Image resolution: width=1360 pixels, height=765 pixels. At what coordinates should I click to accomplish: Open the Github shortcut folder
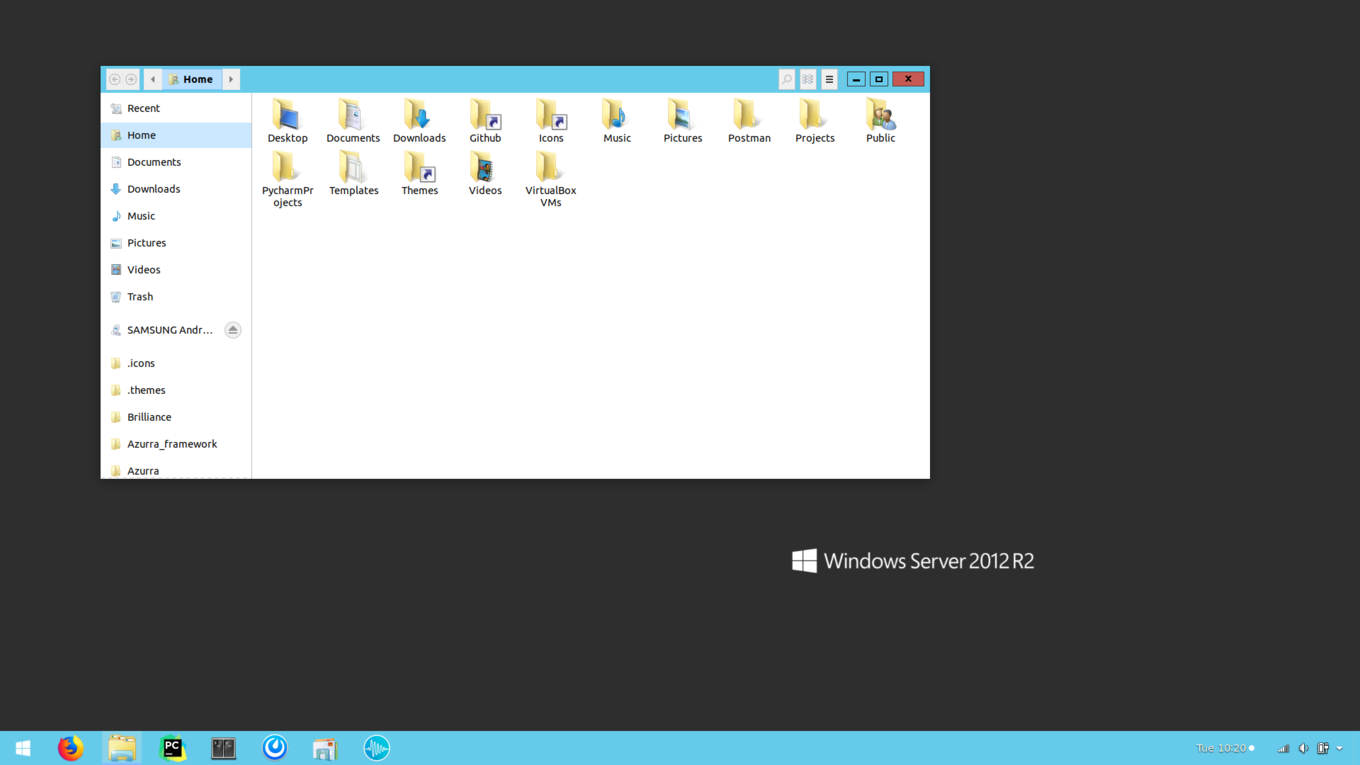tap(485, 121)
